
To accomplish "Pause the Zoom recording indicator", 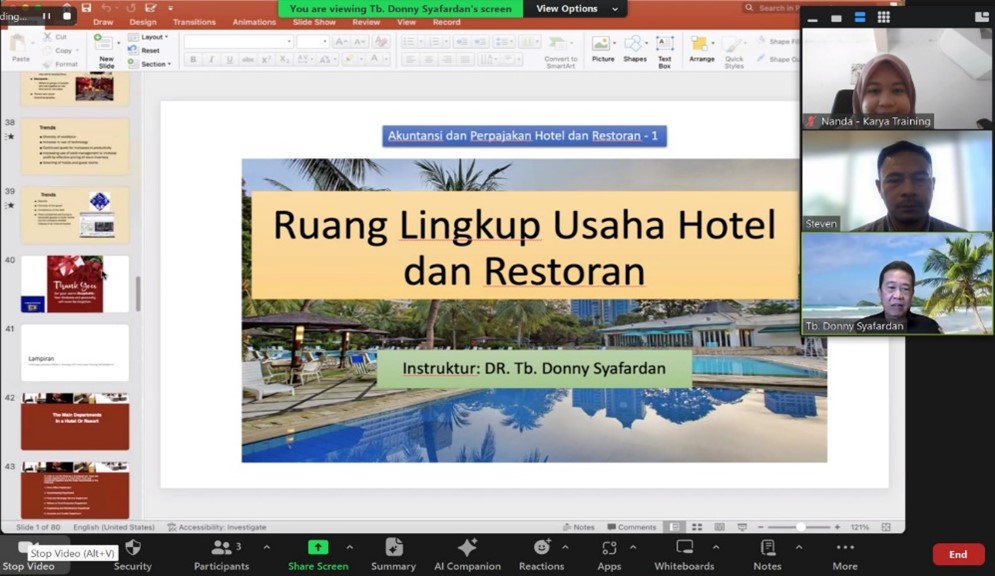I will pyautogui.click(x=46, y=16).
